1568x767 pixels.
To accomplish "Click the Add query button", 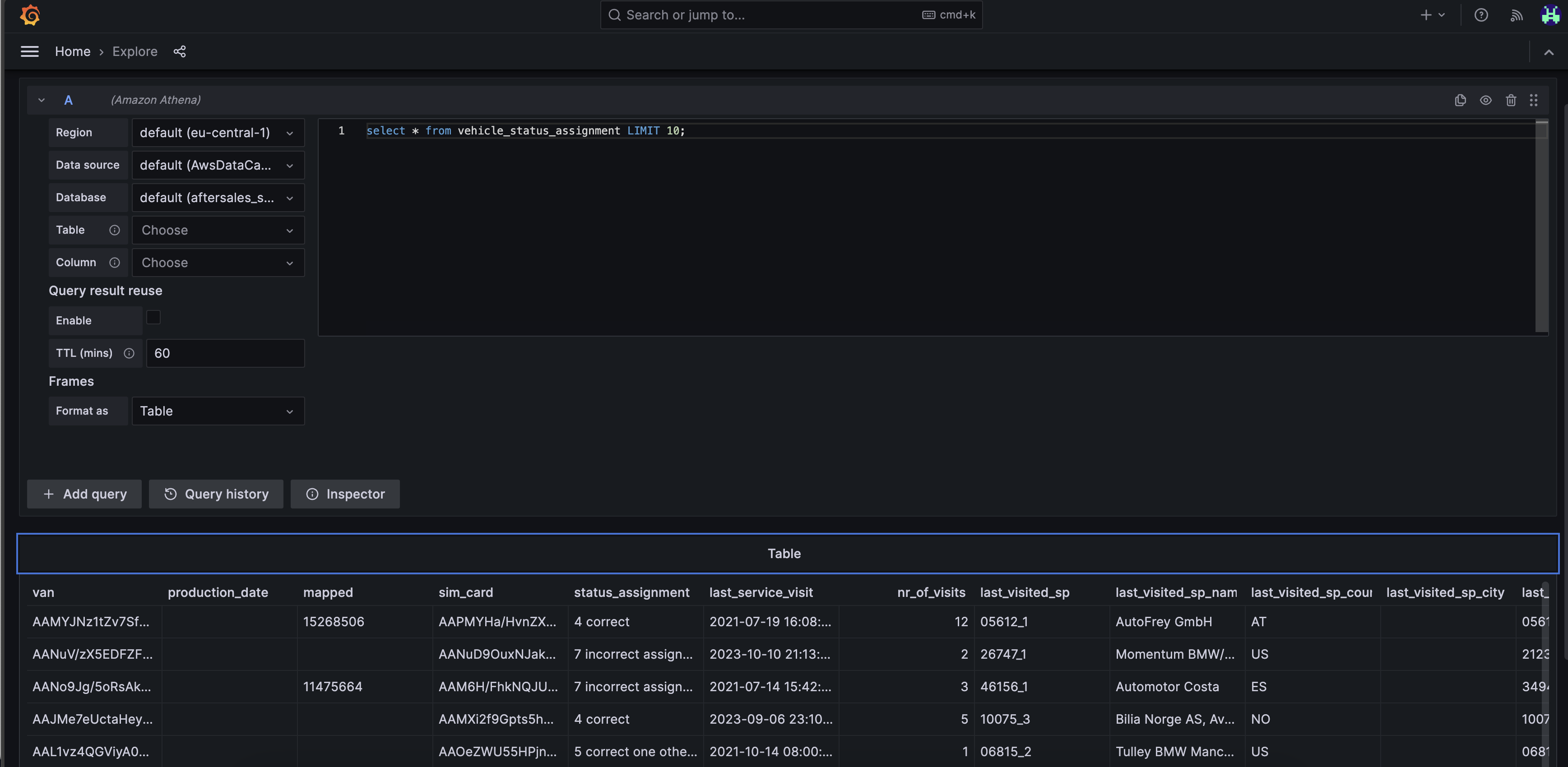I will point(84,494).
